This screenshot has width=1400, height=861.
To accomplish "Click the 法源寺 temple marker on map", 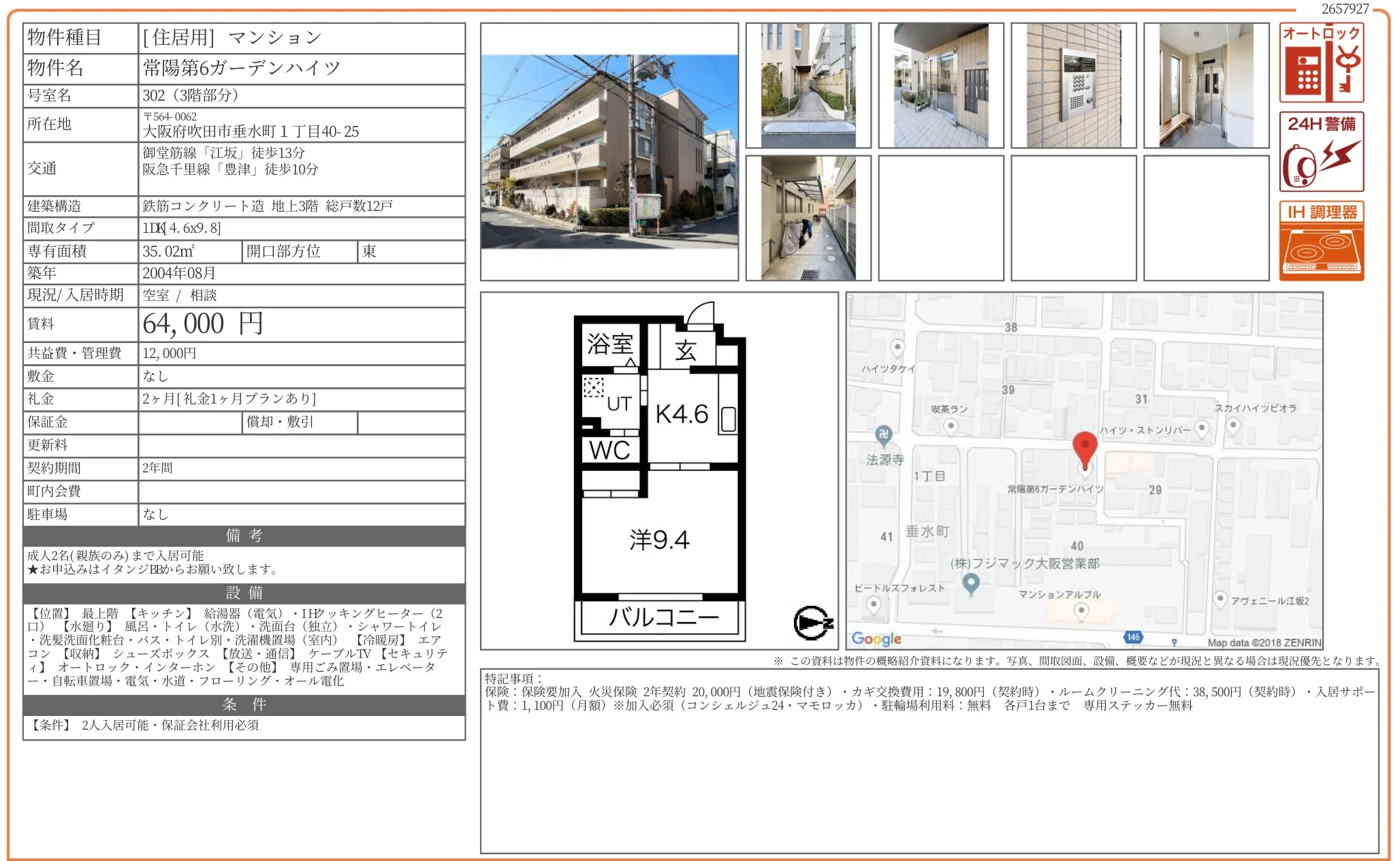I will pos(883,436).
